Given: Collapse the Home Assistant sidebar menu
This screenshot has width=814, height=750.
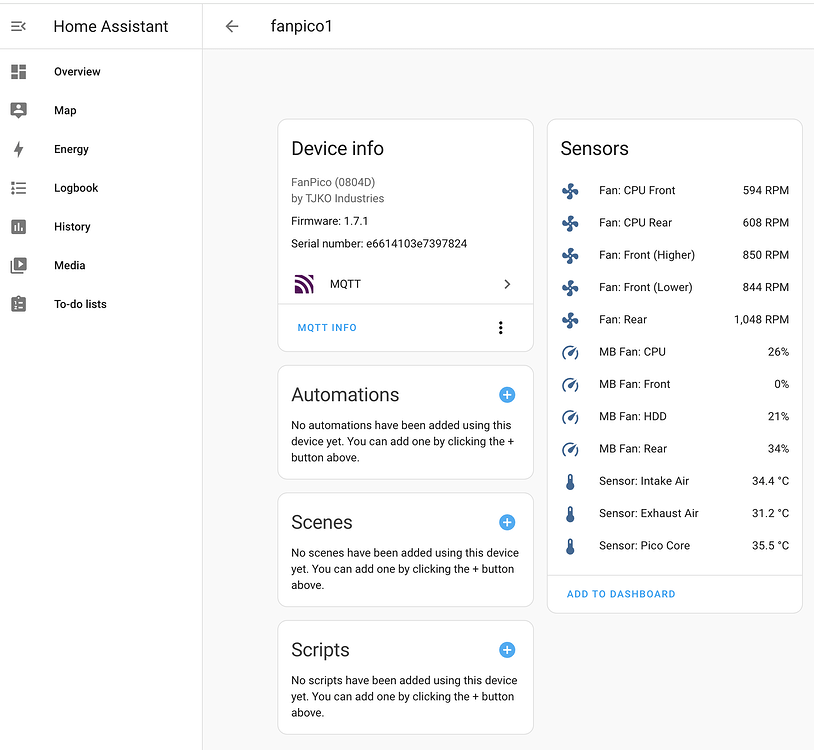Looking at the screenshot, I should tap(18, 26).
